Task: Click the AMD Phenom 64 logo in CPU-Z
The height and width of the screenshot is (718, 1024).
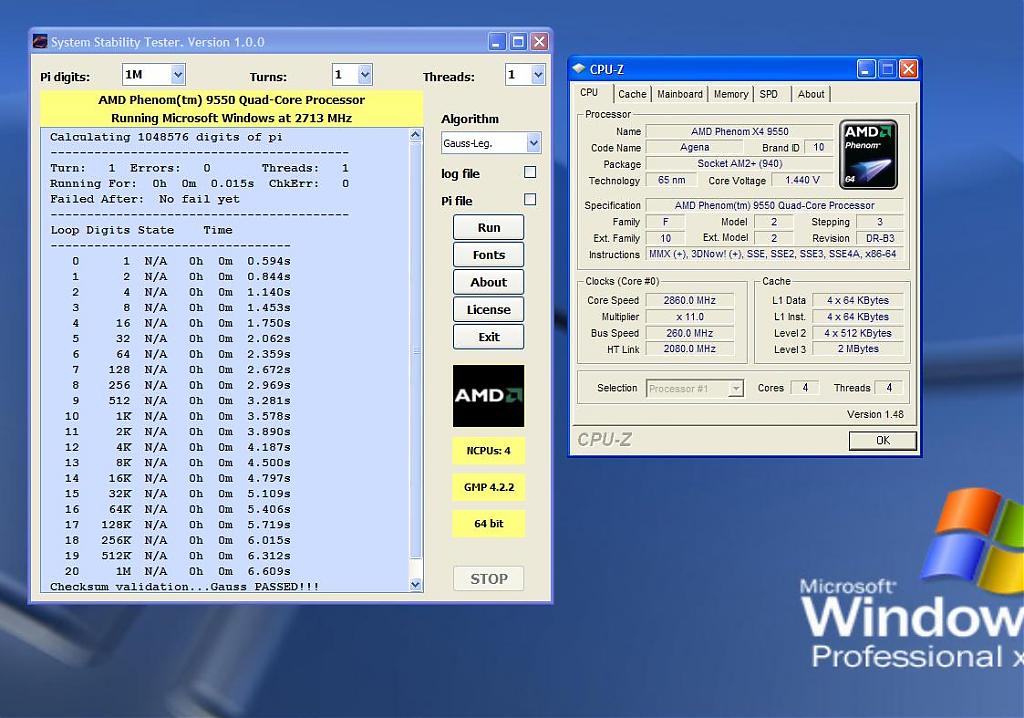Action: (868, 155)
